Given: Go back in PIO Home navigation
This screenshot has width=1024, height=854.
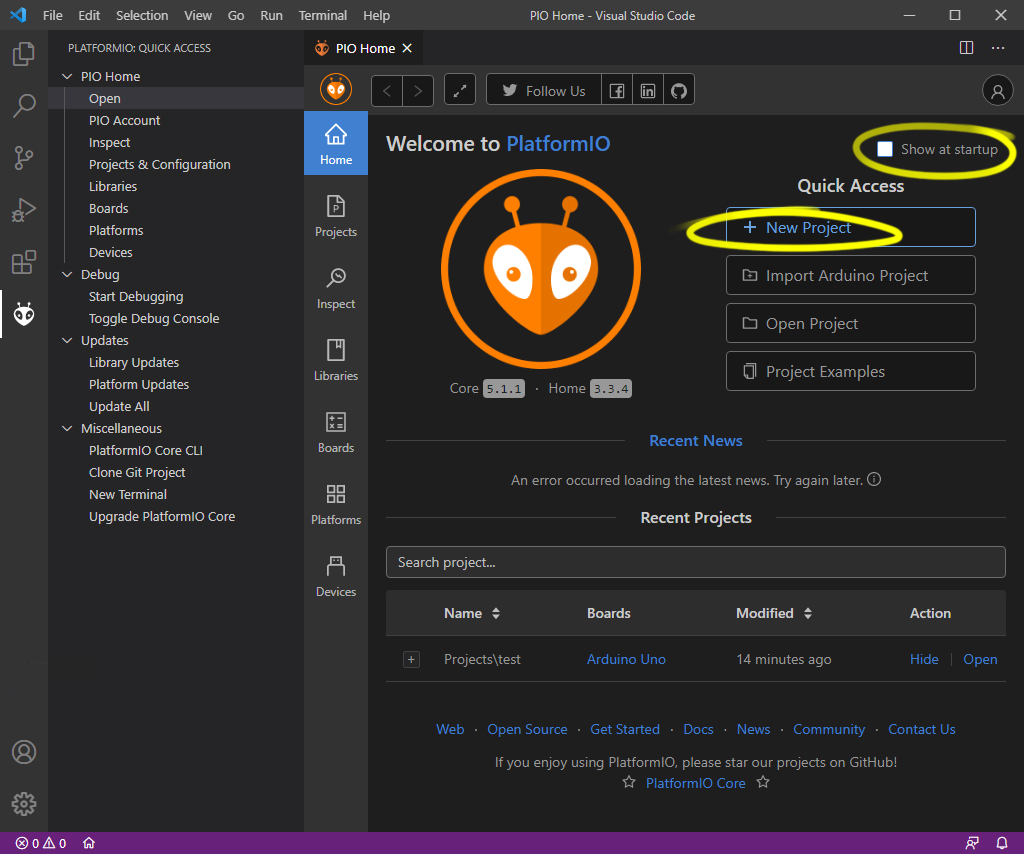Looking at the screenshot, I should tap(387, 91).
